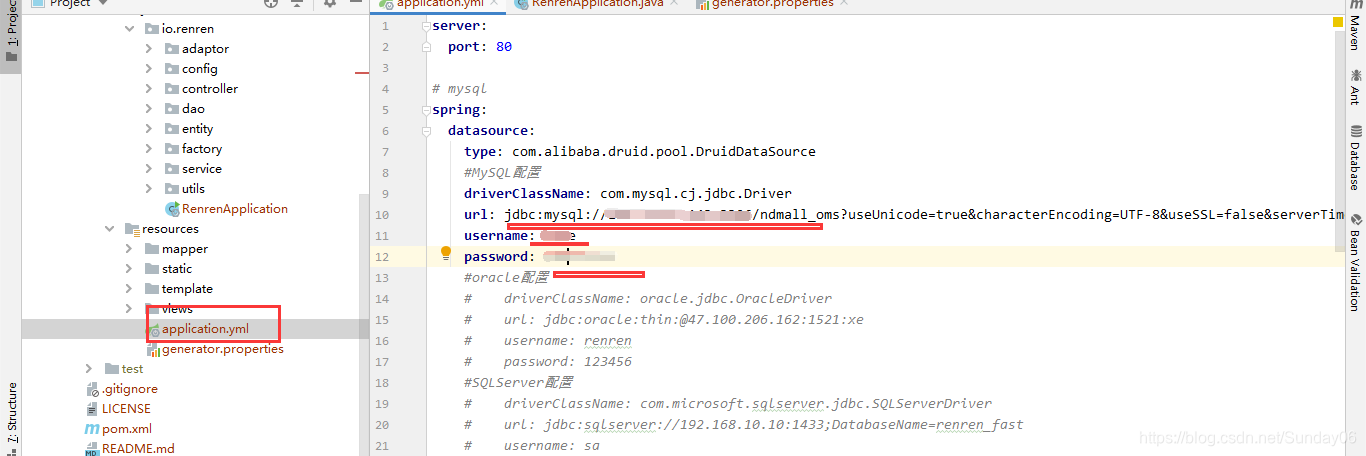Image resolution: width=1366 pixels, height=456 pixels.
Task: Select the RenrenApplication class in the tree
Action: tap(226, 209)
